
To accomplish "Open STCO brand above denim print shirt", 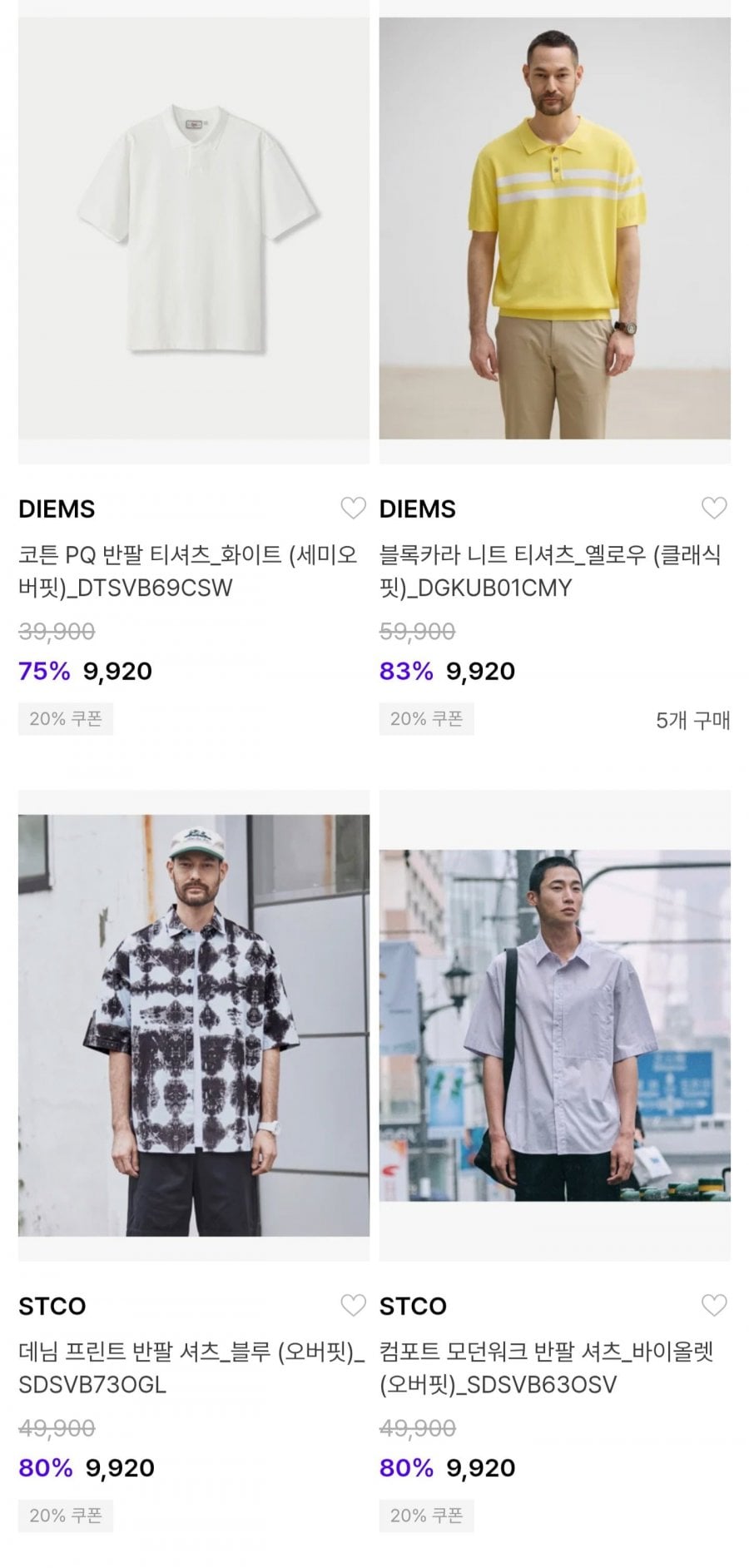I will pyautogui.click(x=52, y=1306).
